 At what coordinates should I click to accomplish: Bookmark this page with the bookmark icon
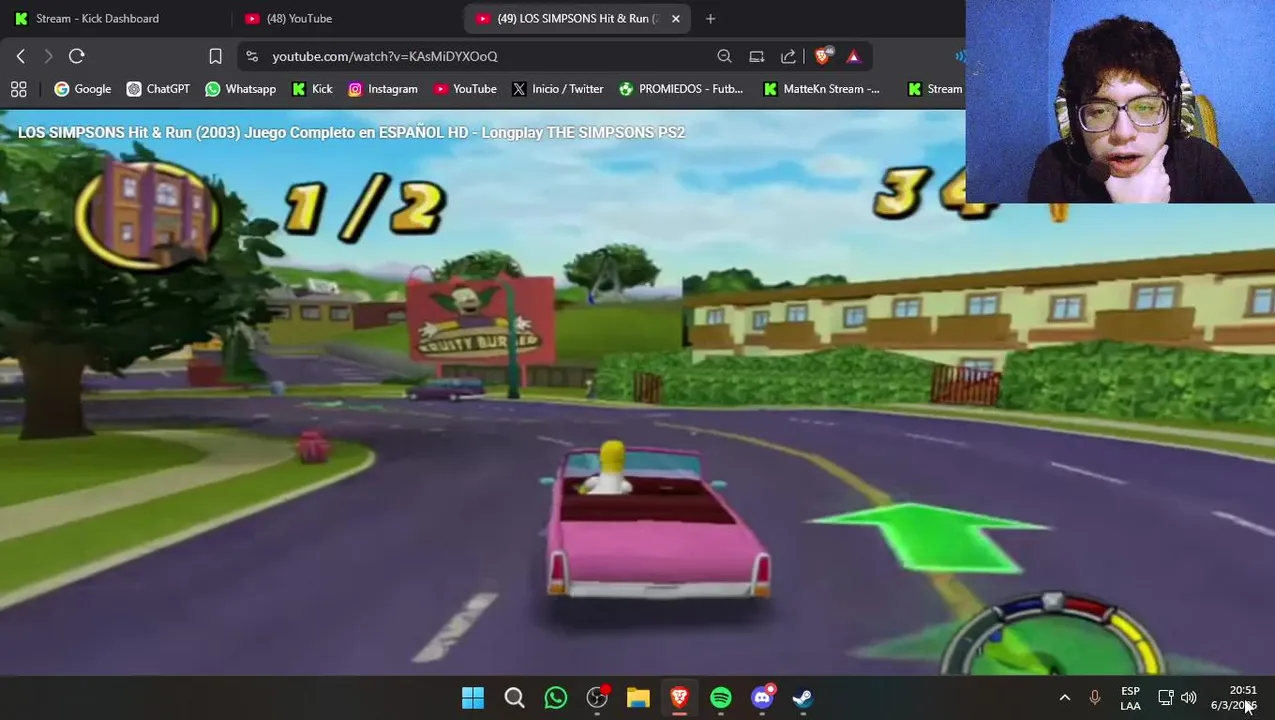coord(215,56)
